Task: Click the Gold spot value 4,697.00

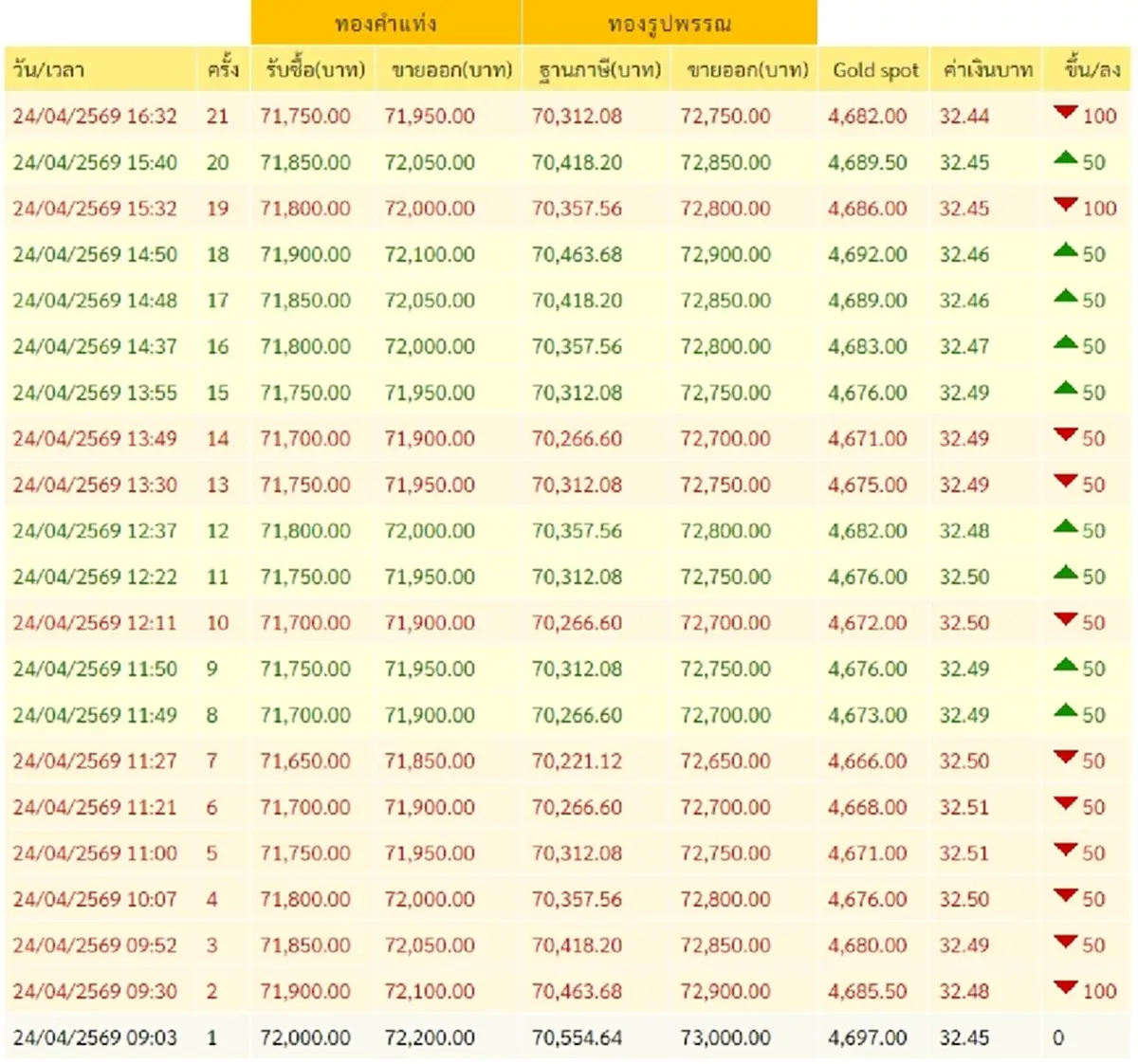Action: point(868,1037)
